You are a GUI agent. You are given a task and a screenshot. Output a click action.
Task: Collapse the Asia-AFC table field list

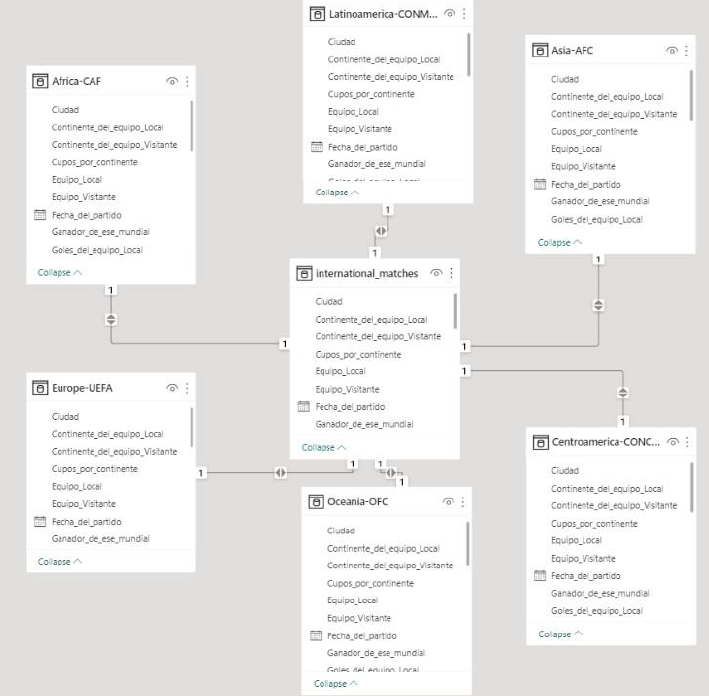click(560, 242)
